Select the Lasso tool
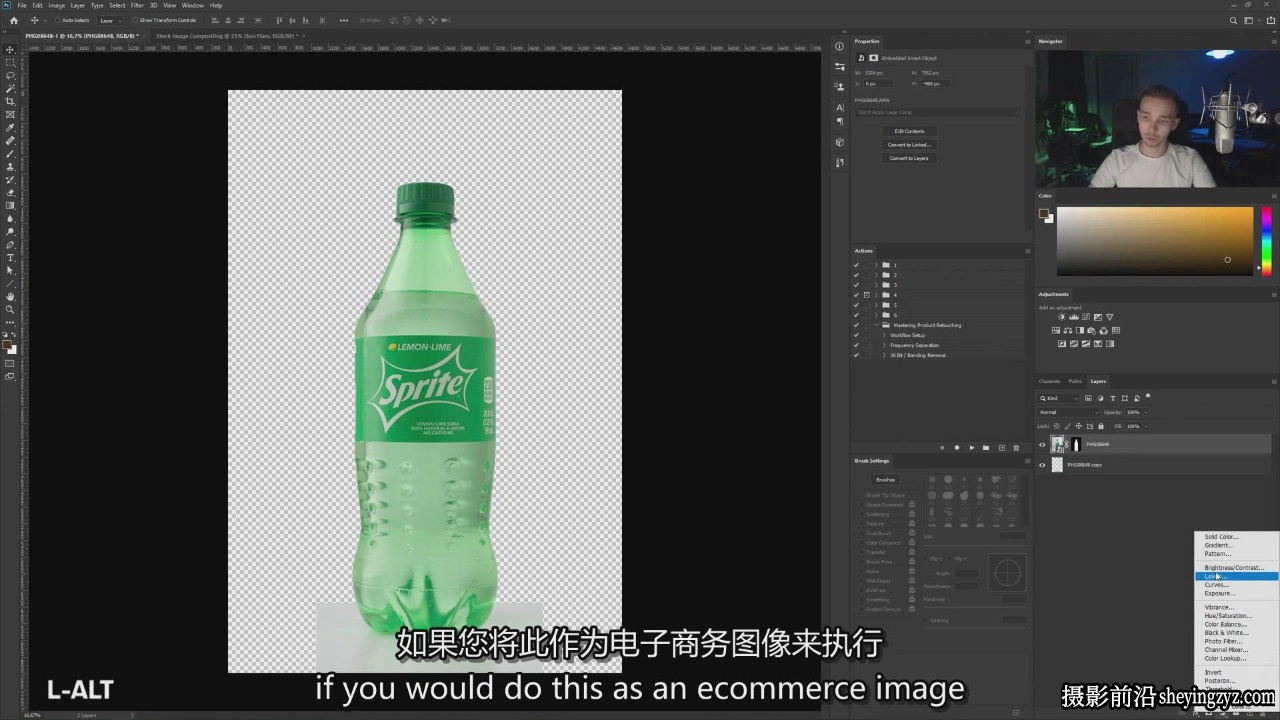Image resolution: width=1280 pixels, height=720 pixels. [x=11, y=75]
